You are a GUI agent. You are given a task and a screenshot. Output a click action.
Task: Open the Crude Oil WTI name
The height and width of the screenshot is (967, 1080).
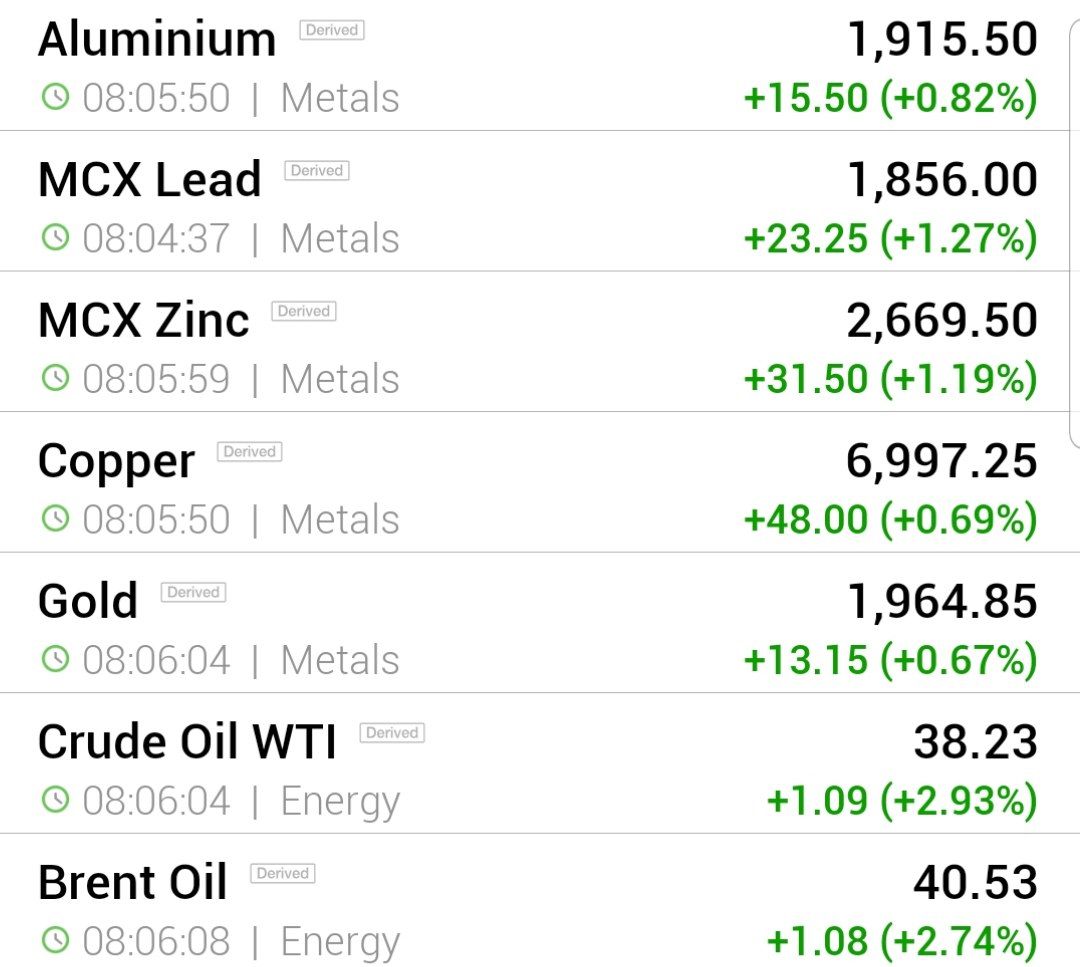tap(187, 742)
